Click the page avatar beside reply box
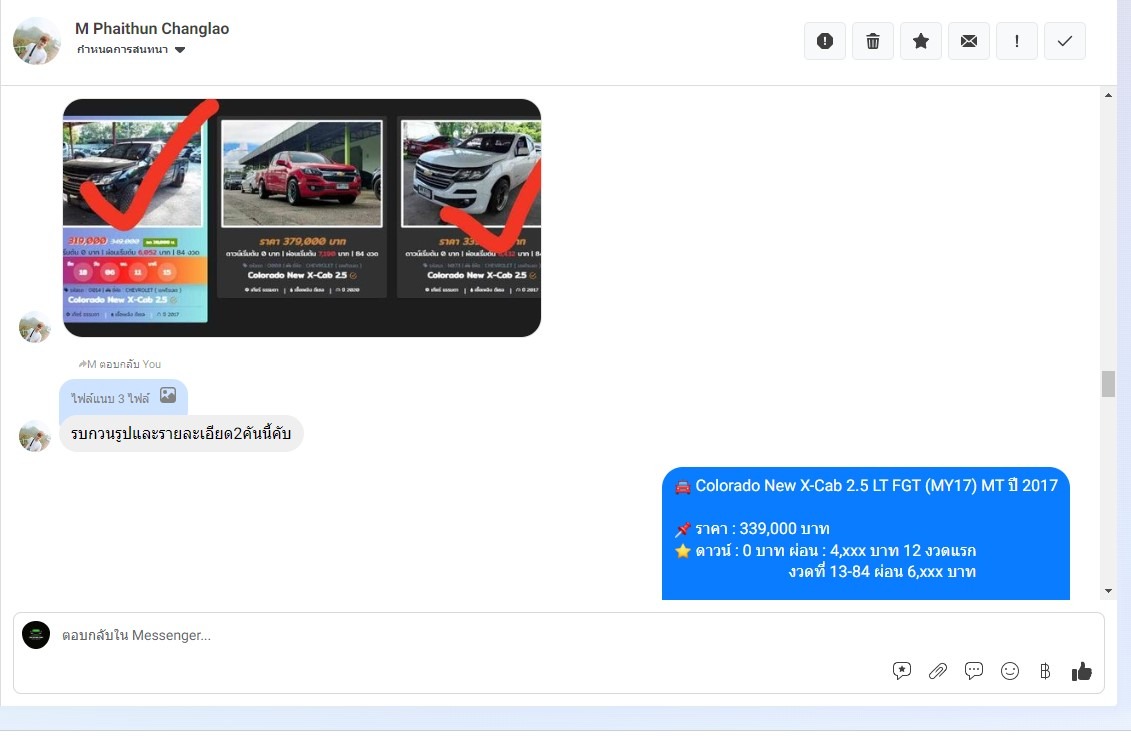Viewport: 1131px width, 752px height. point(36,635)
